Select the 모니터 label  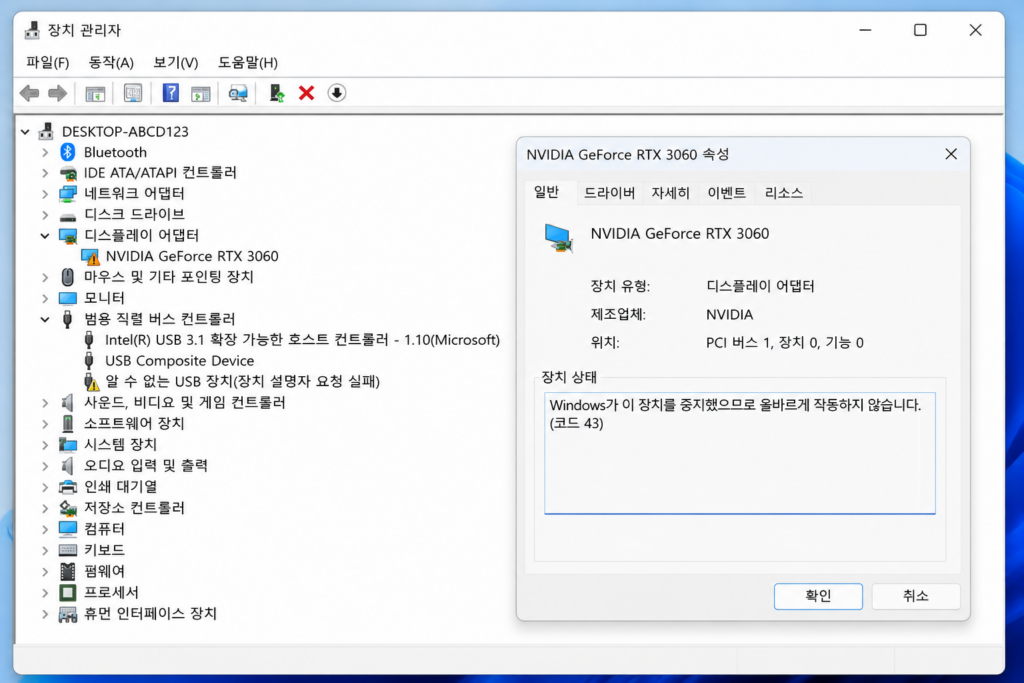tap(104, 298)
